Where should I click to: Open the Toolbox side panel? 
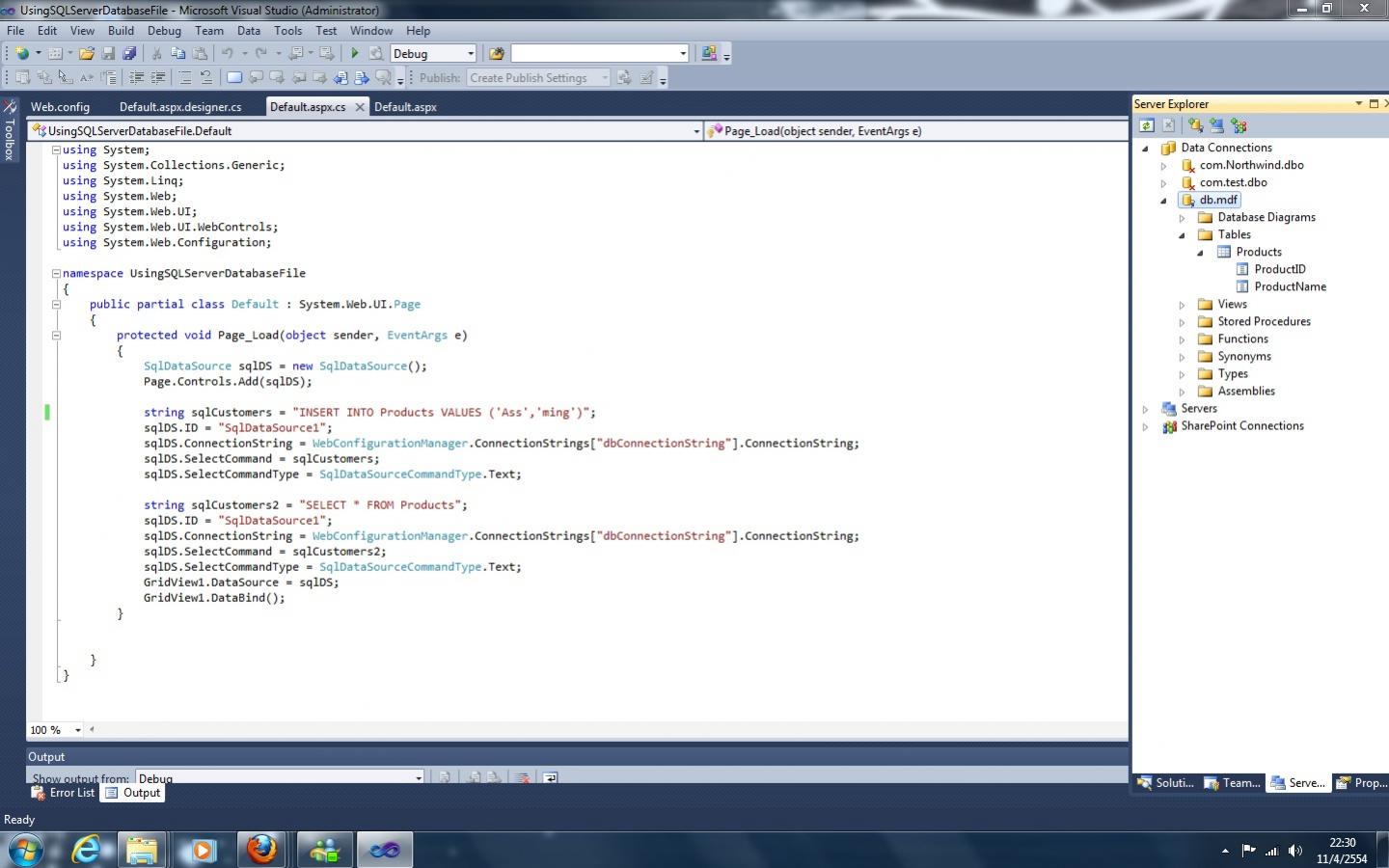coord(10,130)
